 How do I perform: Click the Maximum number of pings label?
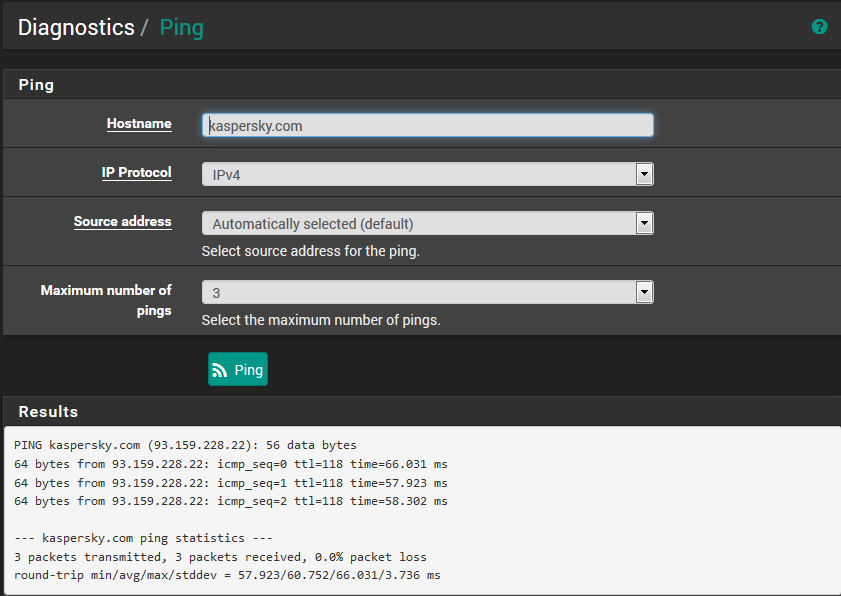point(106,300)
